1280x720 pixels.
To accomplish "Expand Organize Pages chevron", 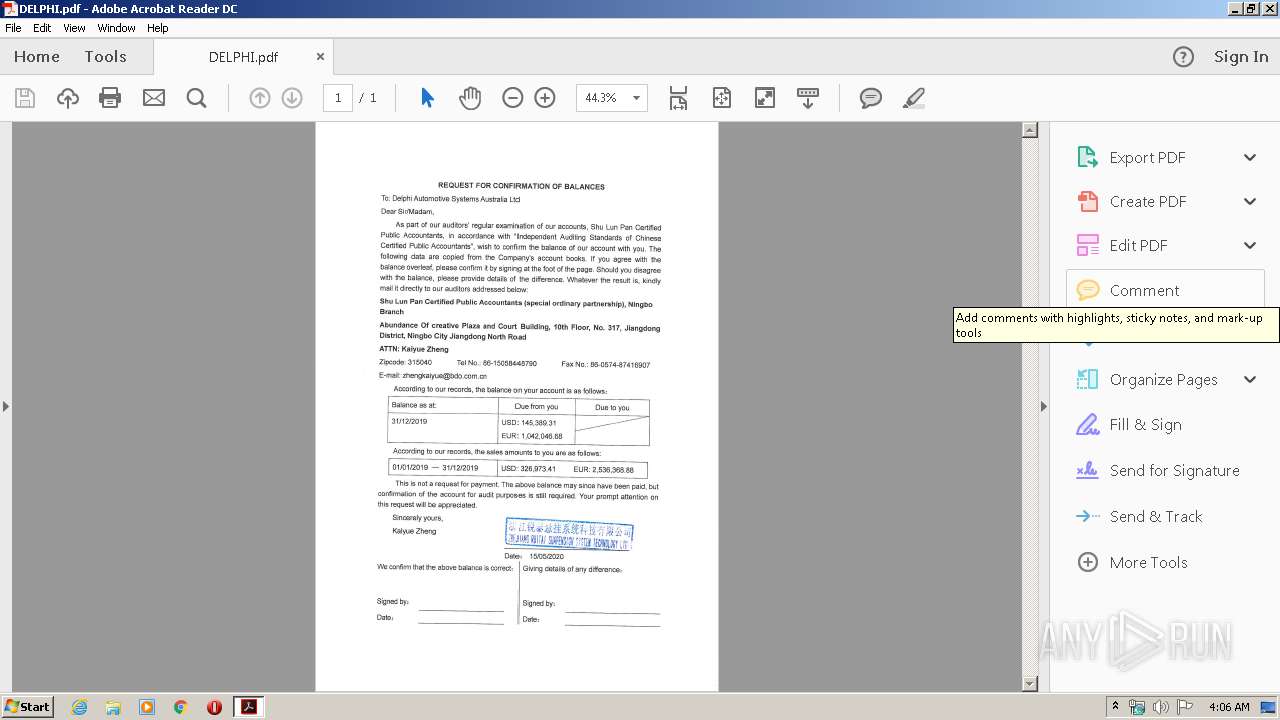I will click(x=1249, y=379).
